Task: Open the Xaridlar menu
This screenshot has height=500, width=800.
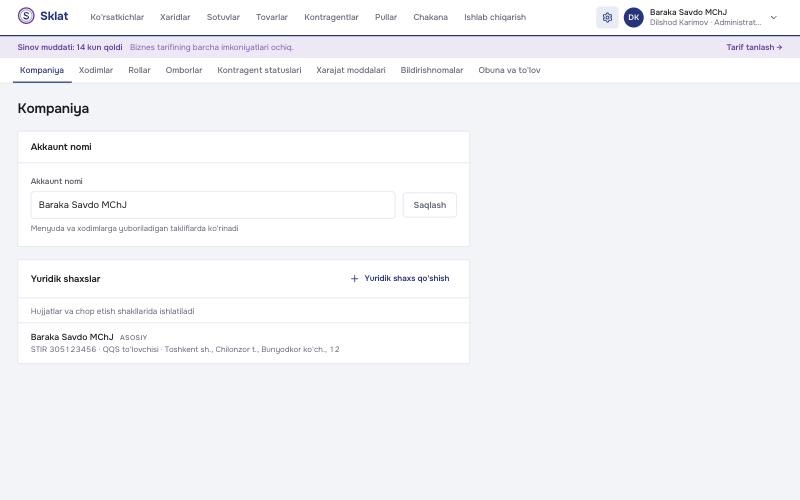Action: (x=175, y=17)
